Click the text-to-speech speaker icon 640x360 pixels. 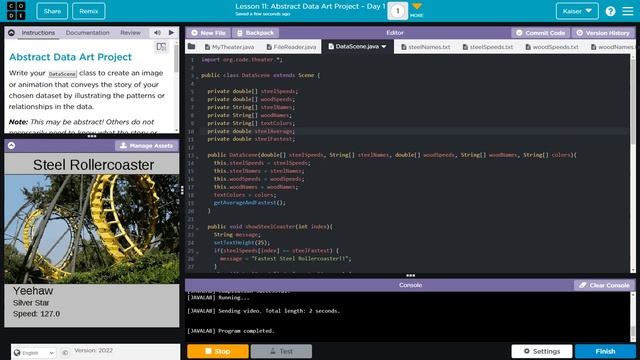[x=157, y=33]
